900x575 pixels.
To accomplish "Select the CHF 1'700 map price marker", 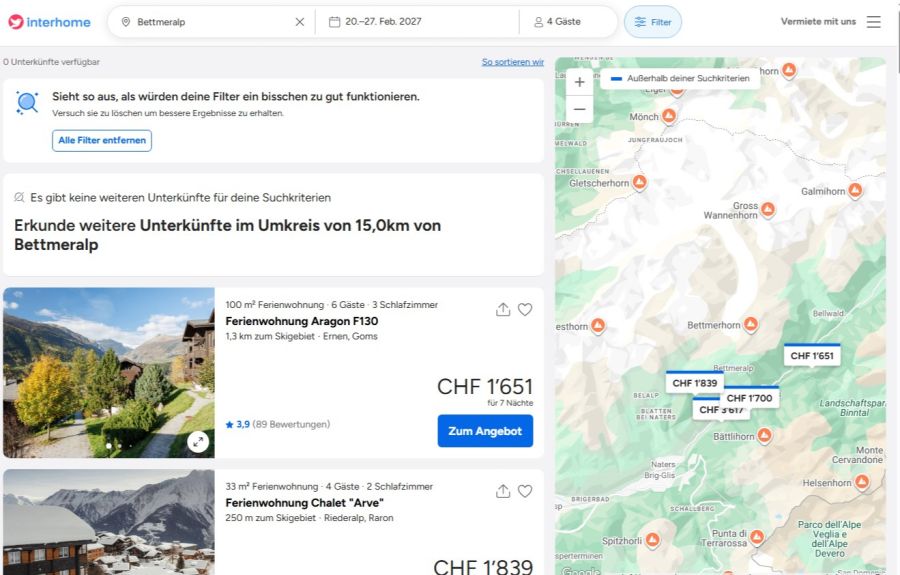I will coord(750,398).
